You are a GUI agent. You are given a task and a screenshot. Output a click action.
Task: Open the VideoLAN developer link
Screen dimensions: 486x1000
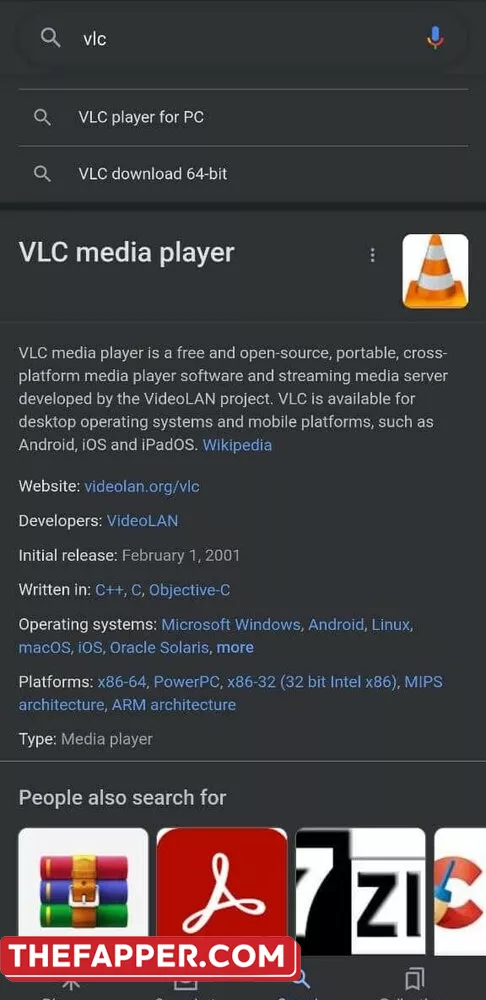pos(142,521)
